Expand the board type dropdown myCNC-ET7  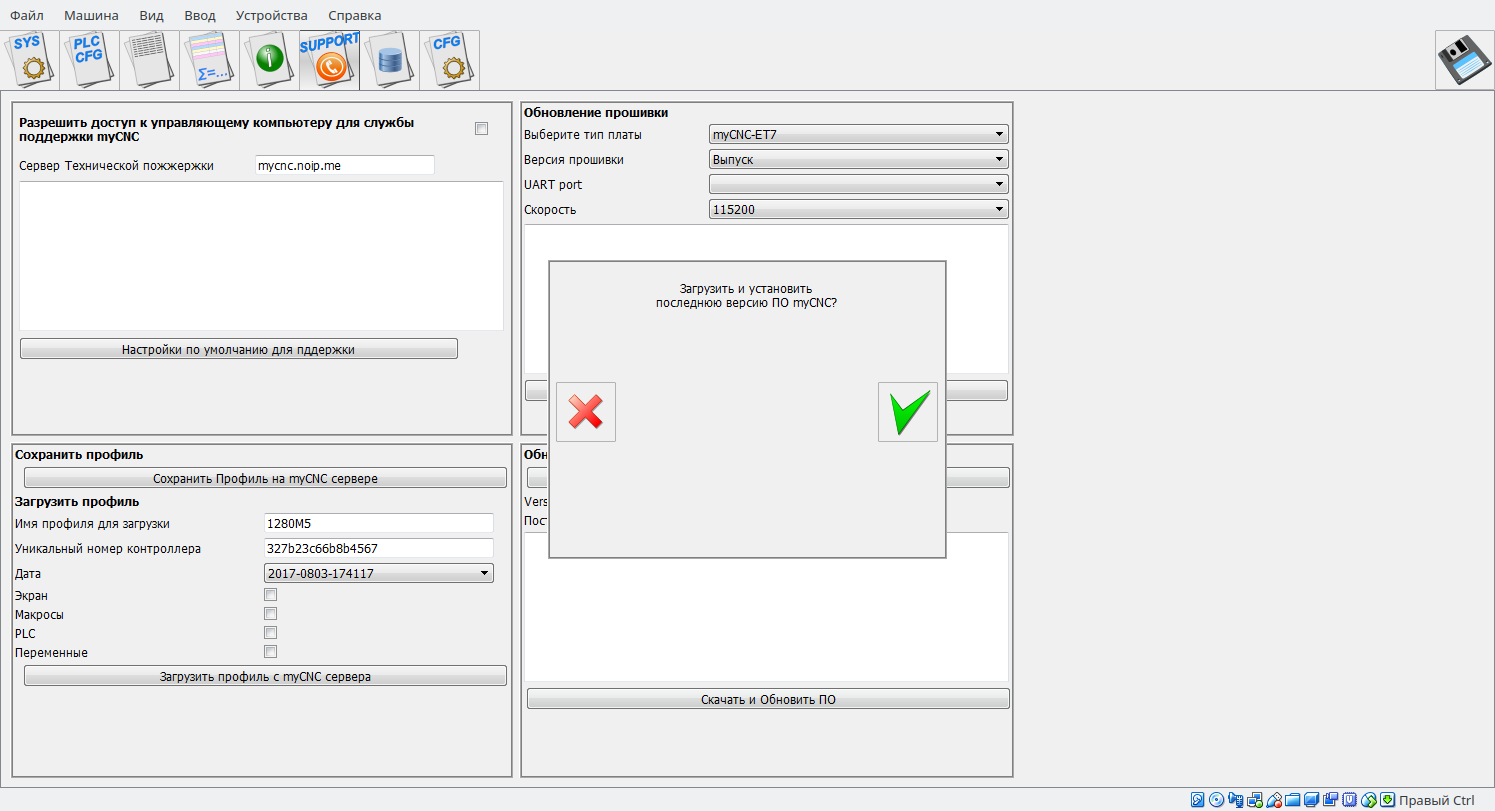[x=858, y=134]
